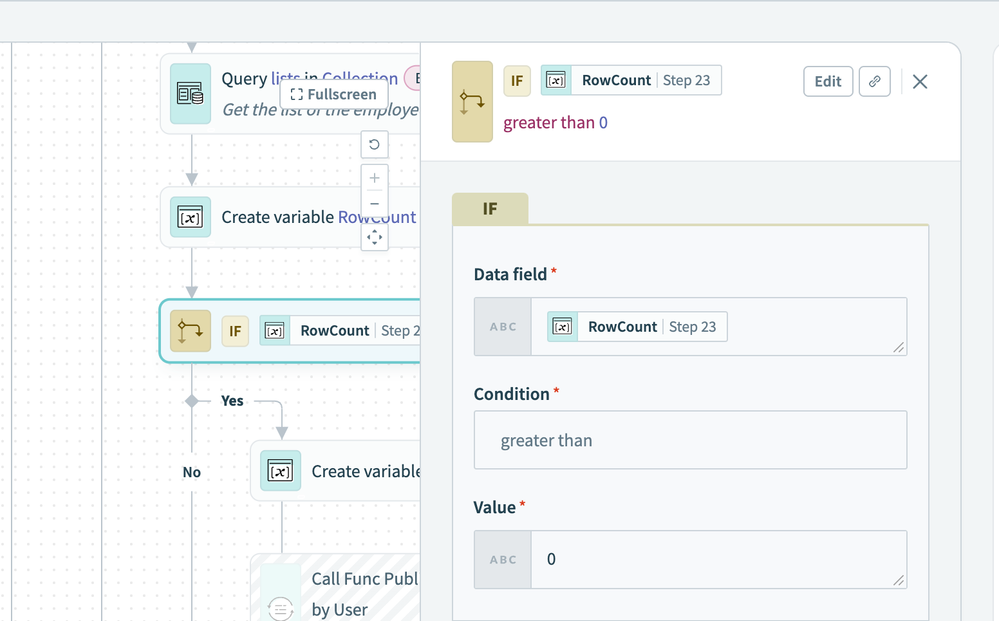Image resolution: width=999 pixels, height=621 pixels.
Task: Click the large IF icon in panel header
Action: tap(472, 102)
